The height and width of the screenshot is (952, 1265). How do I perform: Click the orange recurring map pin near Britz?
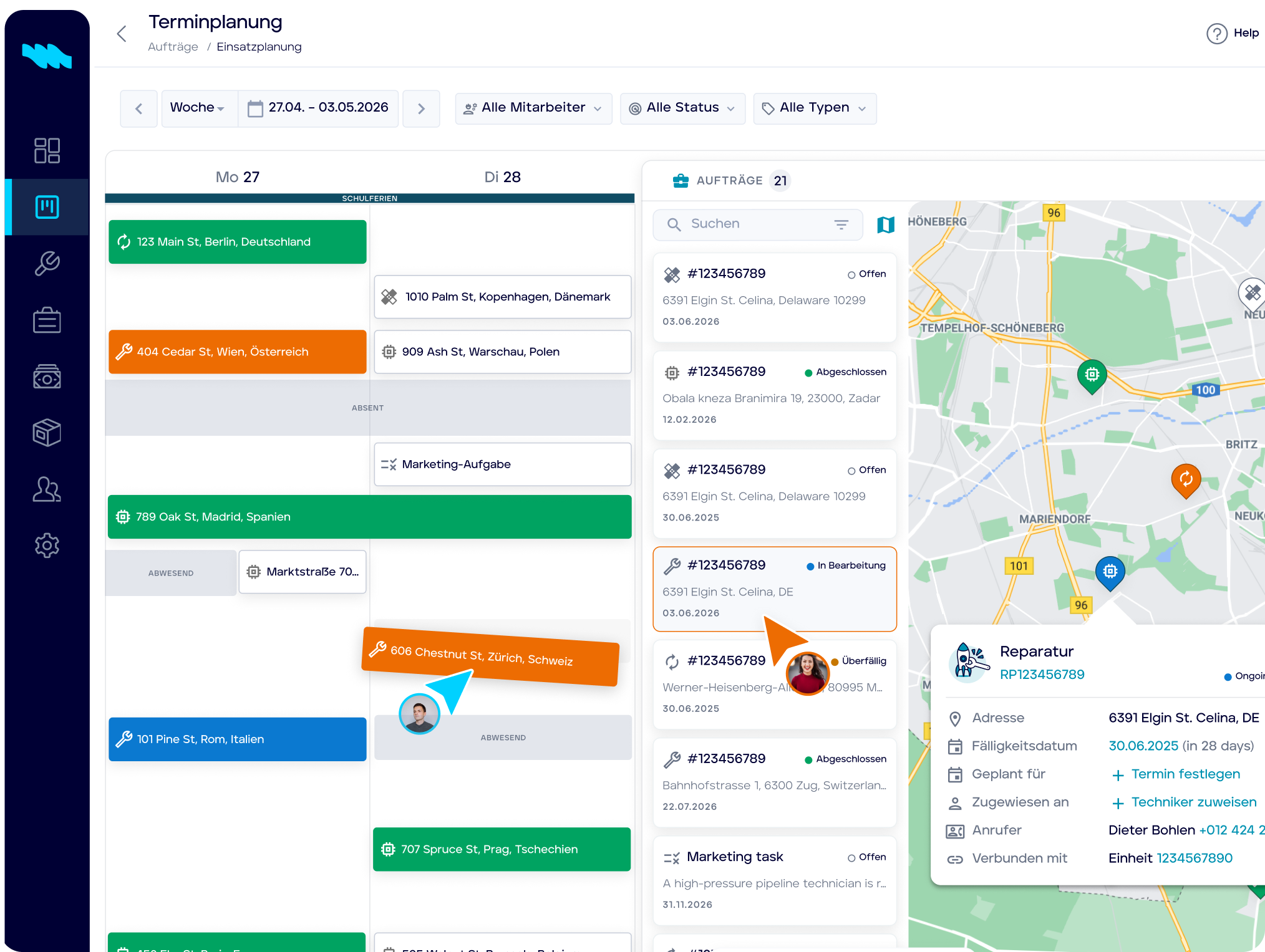[1186, 480]
